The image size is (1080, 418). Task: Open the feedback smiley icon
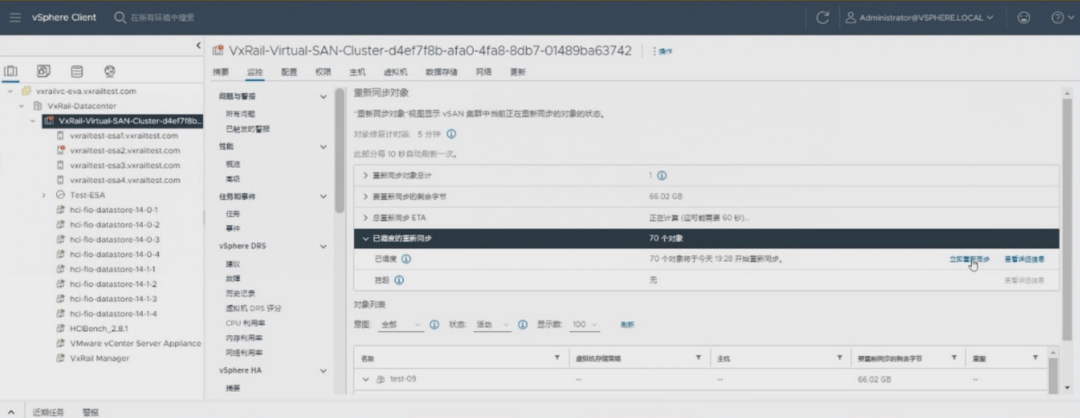pyautogui.click(x=1024, y=18)
